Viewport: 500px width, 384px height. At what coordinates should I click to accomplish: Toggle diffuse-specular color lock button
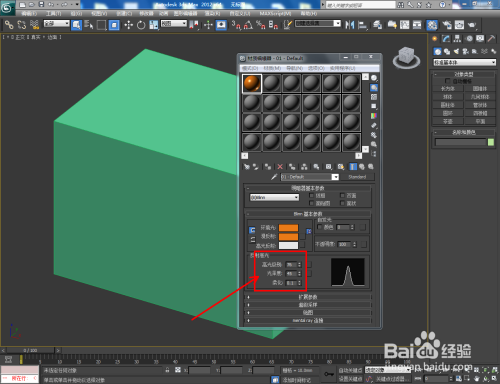coord(252,240)
